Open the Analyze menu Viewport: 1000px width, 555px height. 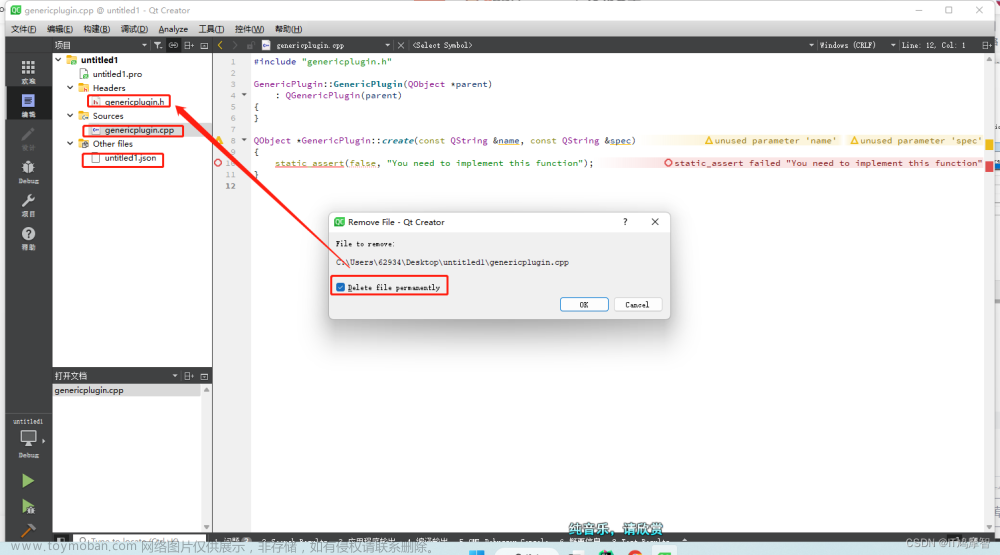pos(173,29)
